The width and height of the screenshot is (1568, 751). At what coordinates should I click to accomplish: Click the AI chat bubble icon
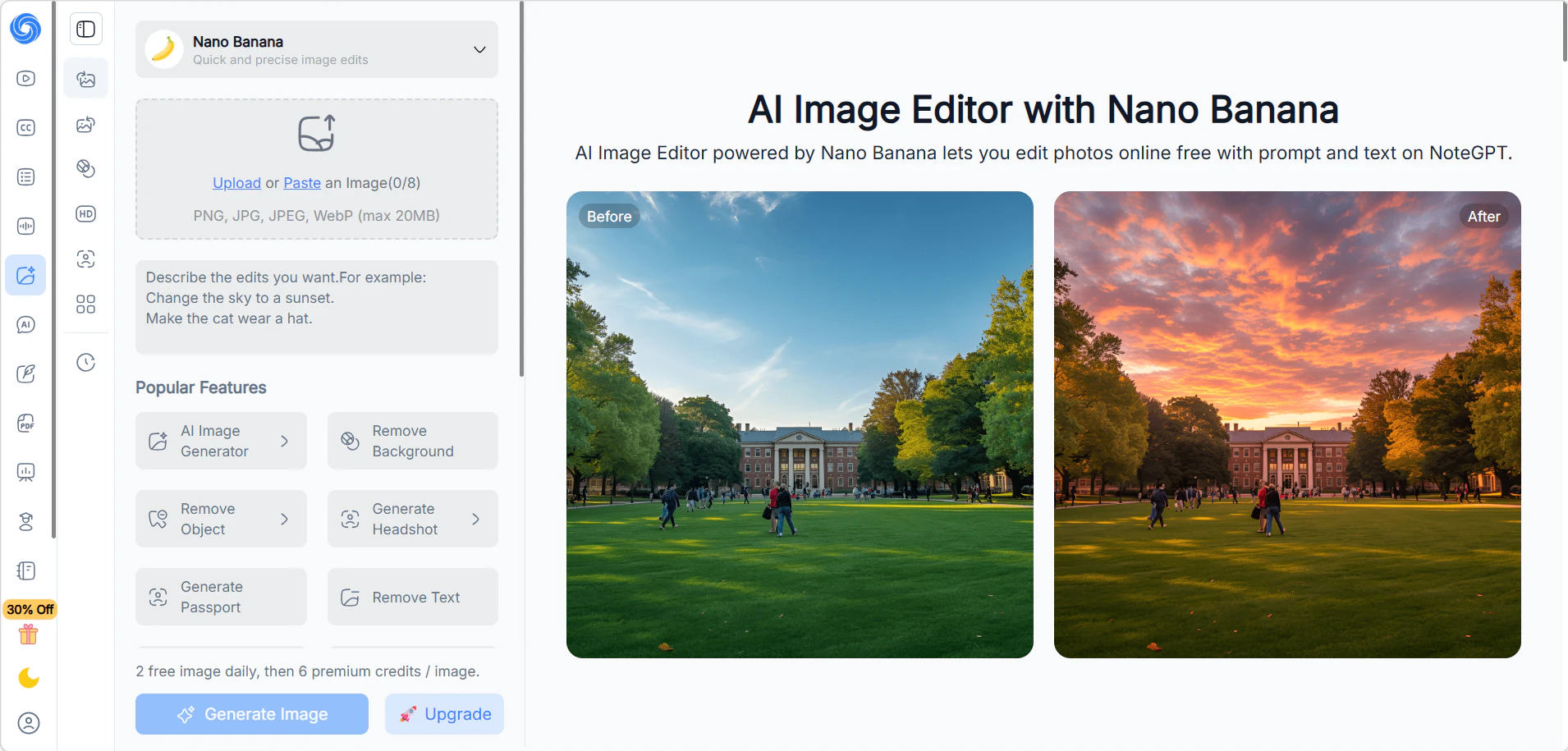(26, 325)
